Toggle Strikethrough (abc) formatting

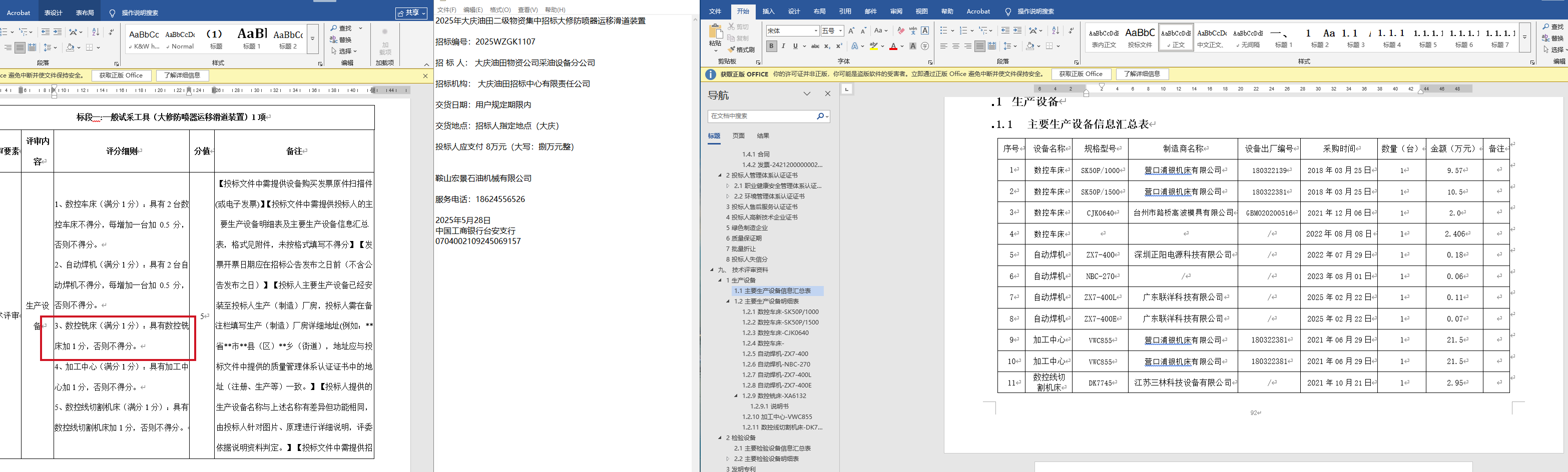[x=815, y=46]
